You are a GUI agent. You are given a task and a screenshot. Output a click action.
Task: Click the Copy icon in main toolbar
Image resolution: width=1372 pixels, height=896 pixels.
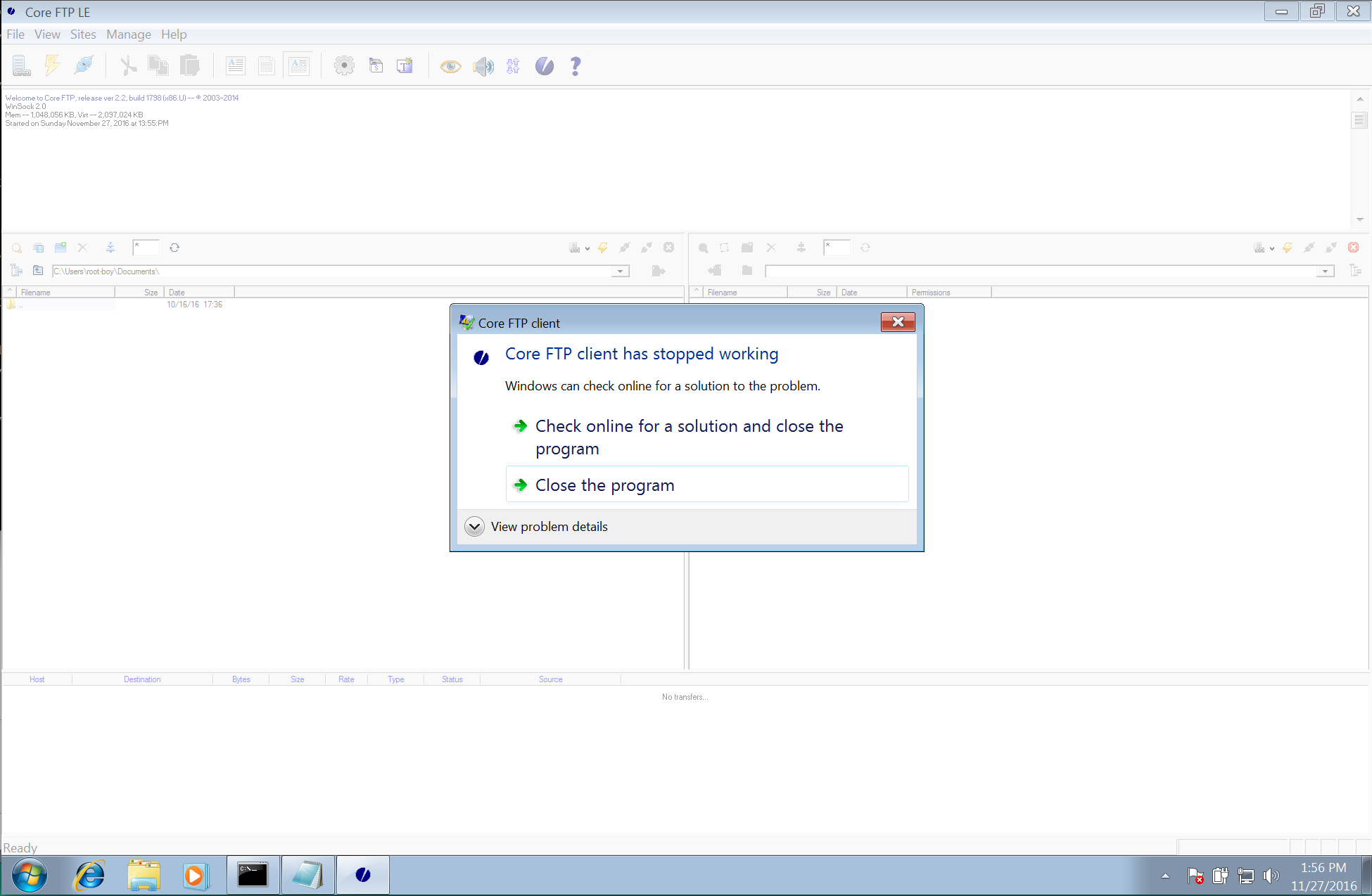[x=158, y=66]
